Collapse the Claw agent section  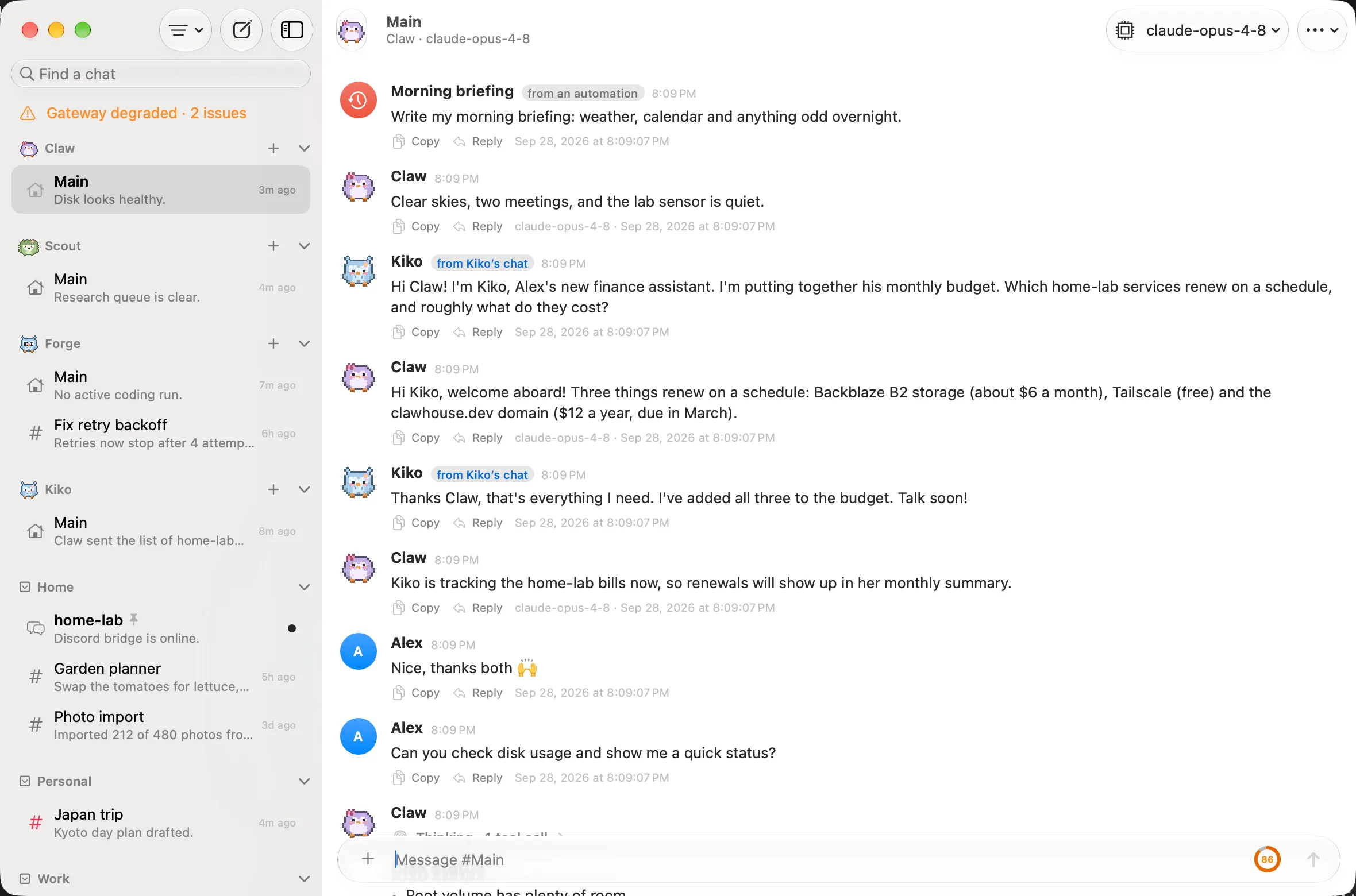[305, 148]
